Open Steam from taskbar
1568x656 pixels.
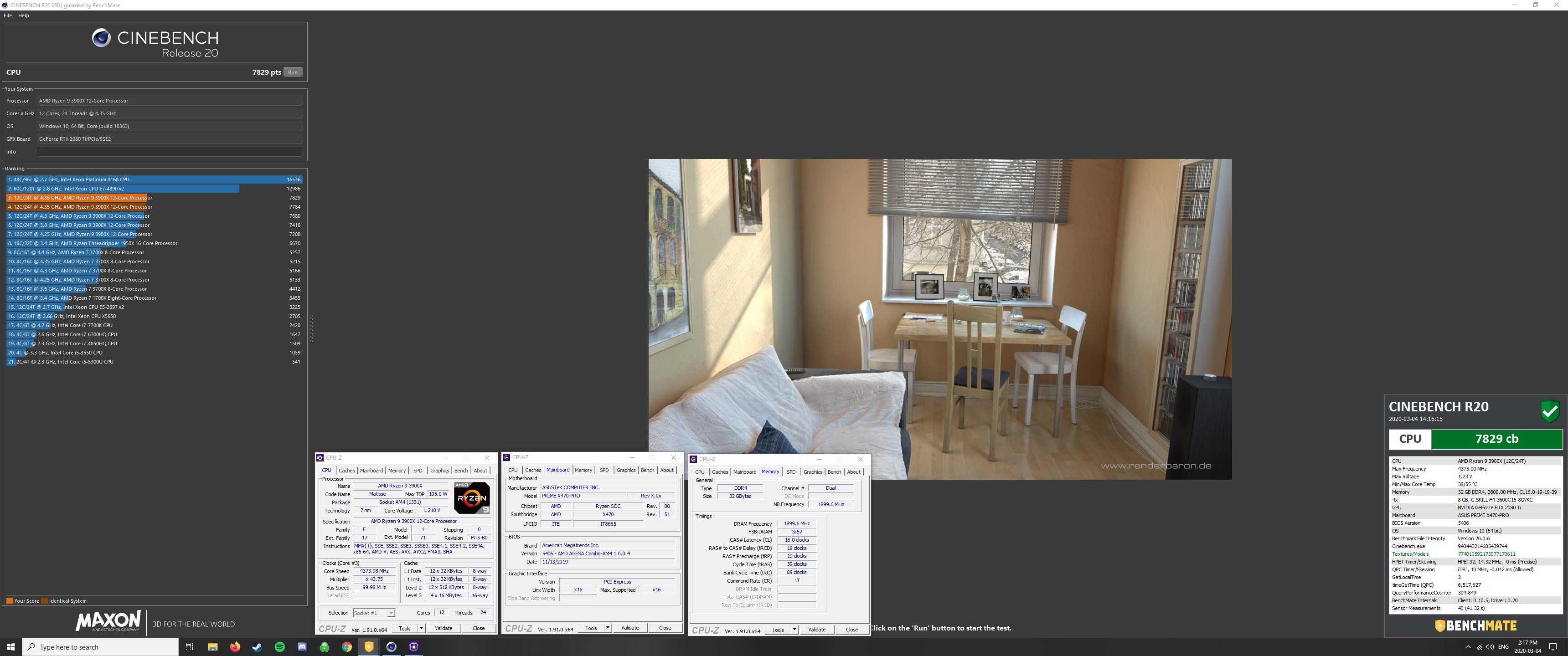tap(257, 647)
